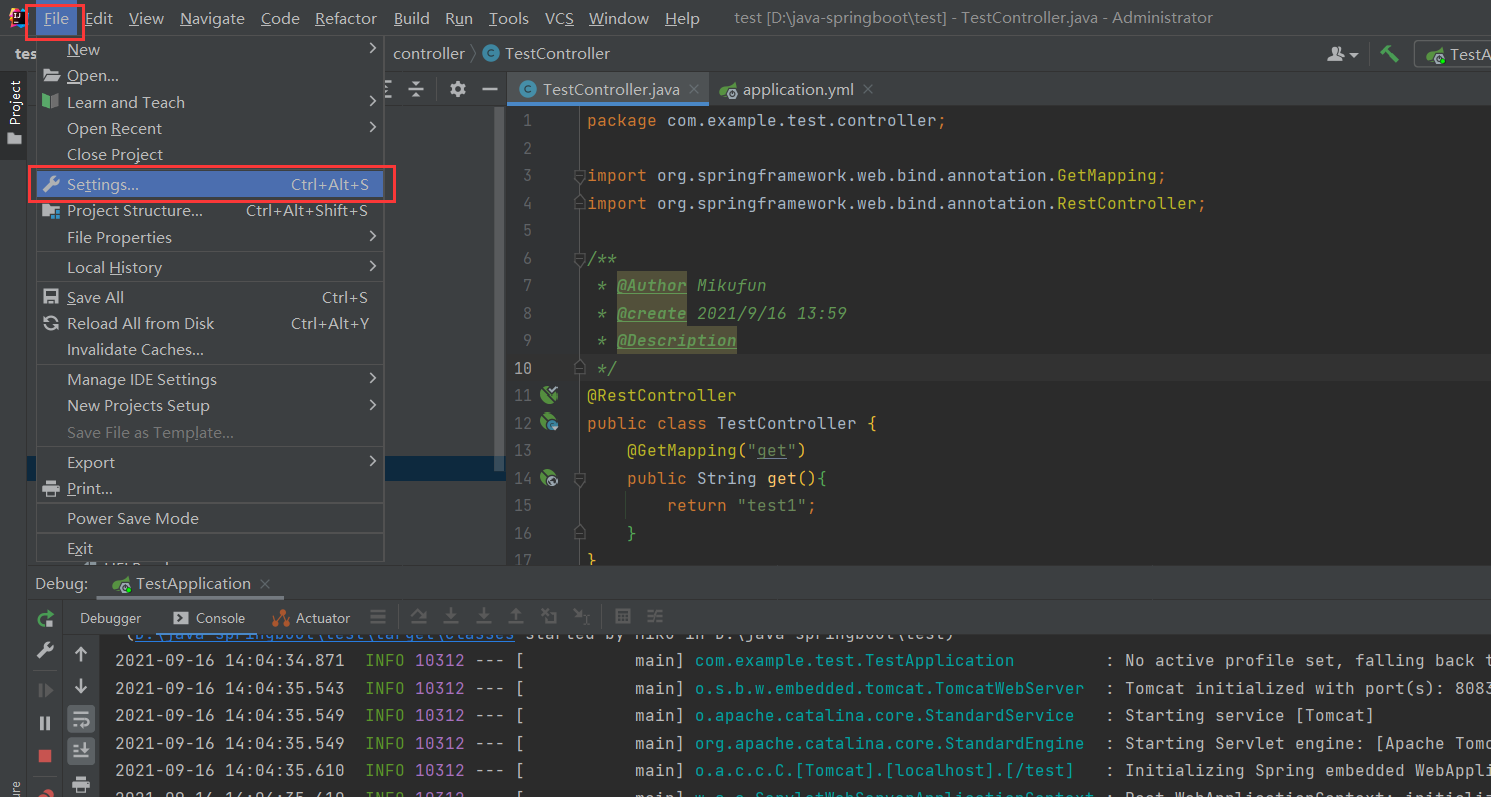Select Close Project in File menu

(210, 155)
